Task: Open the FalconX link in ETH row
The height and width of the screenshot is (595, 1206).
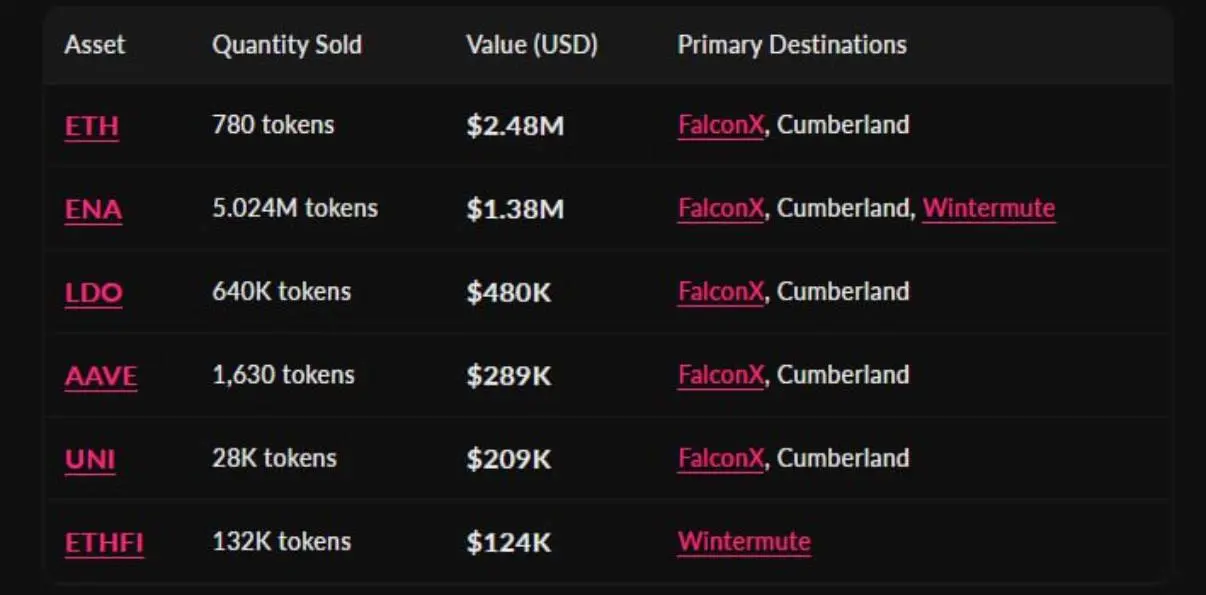Action: (720, 125)
